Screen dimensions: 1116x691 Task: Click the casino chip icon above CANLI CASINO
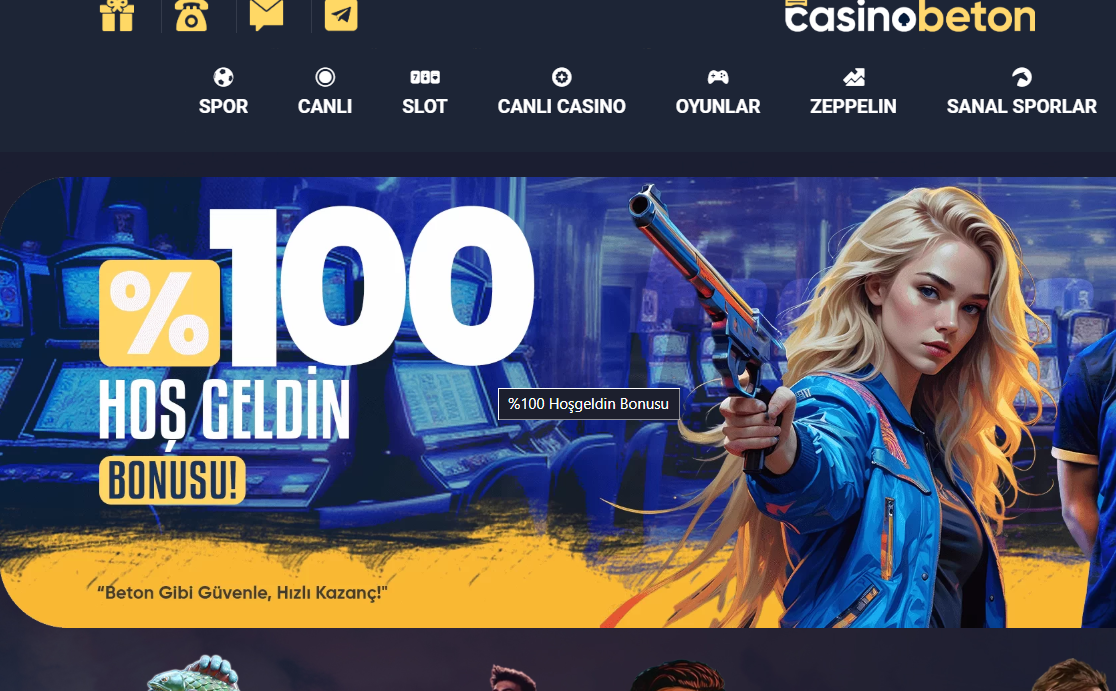[x=562, y=77]
